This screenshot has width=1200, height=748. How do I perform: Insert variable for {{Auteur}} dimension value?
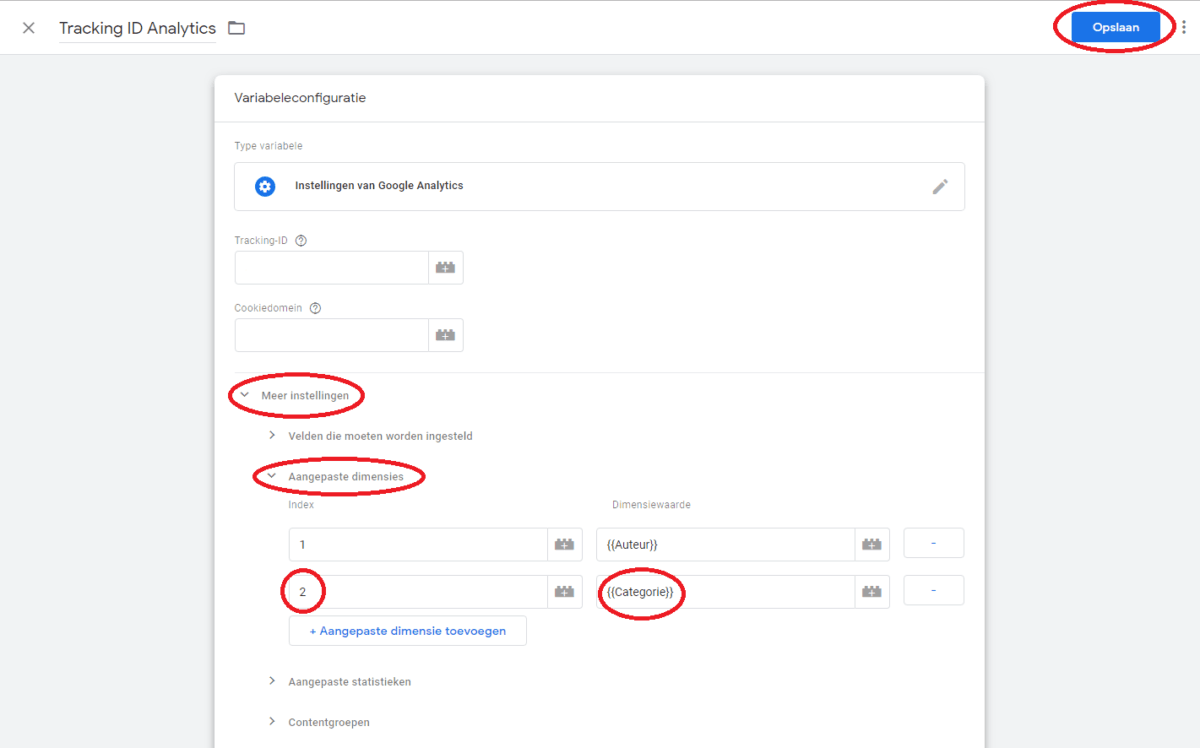pos(872,544)
